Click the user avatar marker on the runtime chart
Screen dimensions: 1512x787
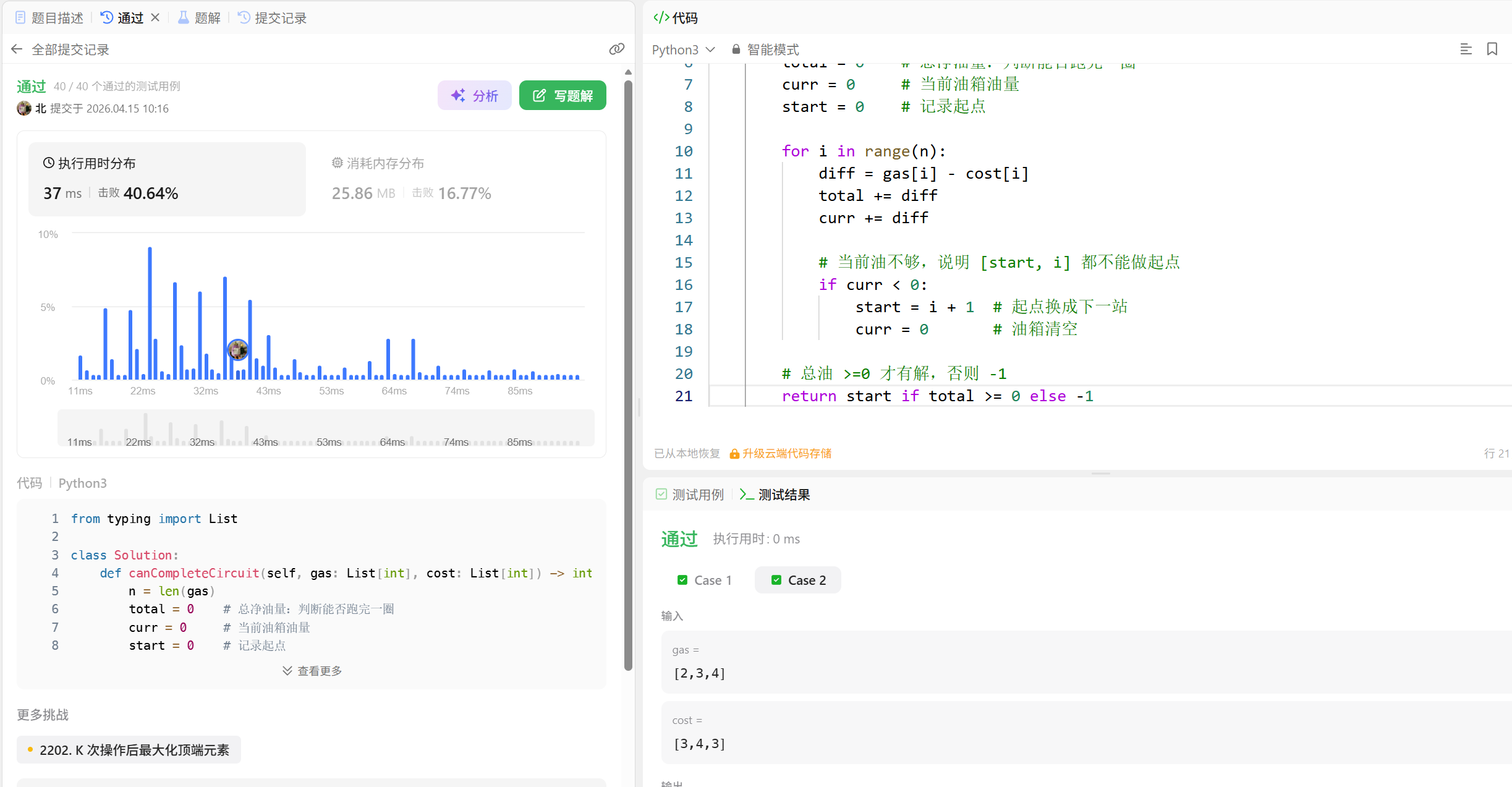[x=237, y=350]
